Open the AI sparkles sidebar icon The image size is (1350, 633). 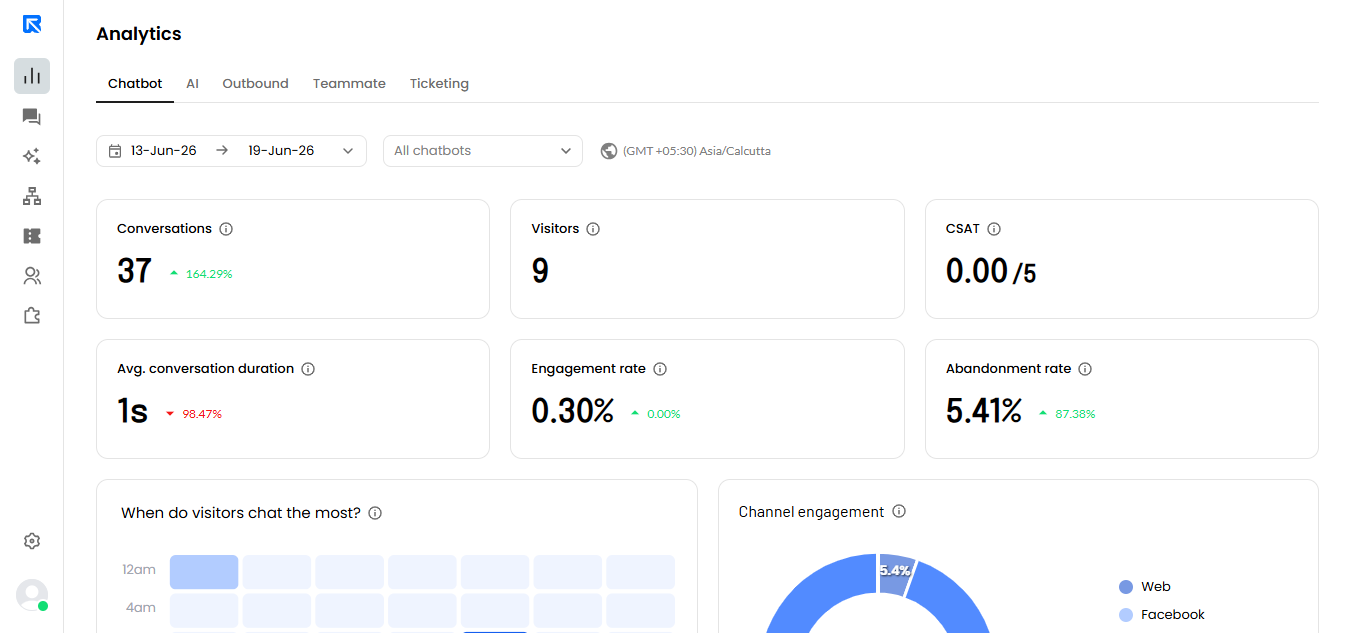pos(32,156)
